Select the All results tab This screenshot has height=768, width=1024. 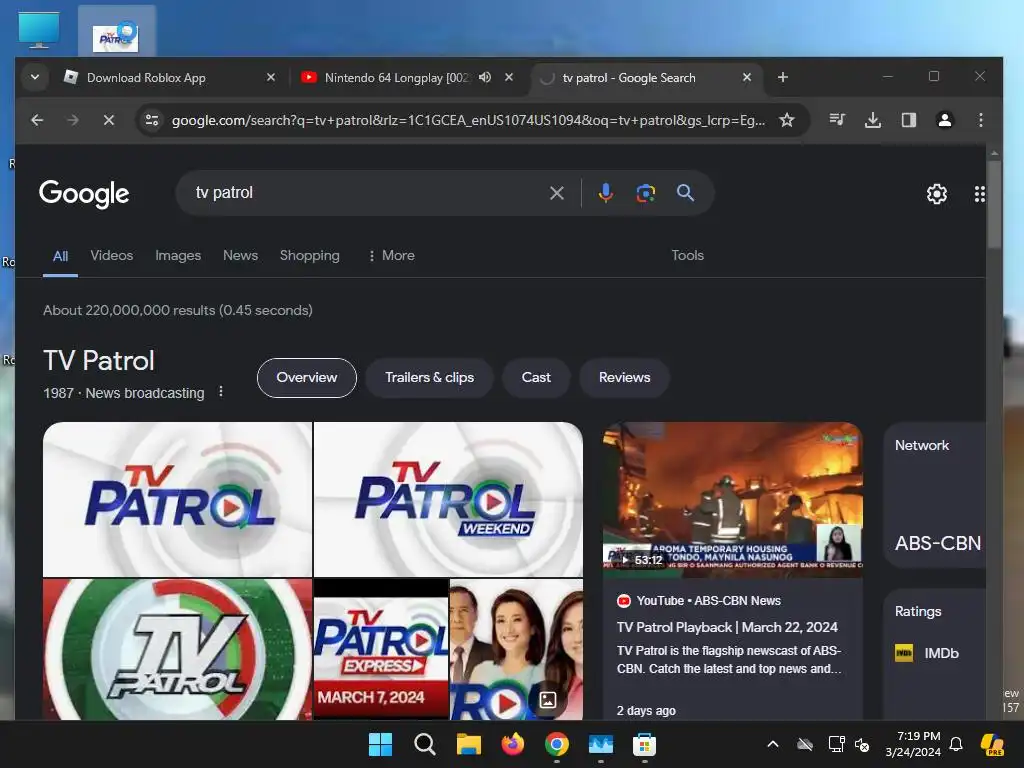click(x=60, y=256)
